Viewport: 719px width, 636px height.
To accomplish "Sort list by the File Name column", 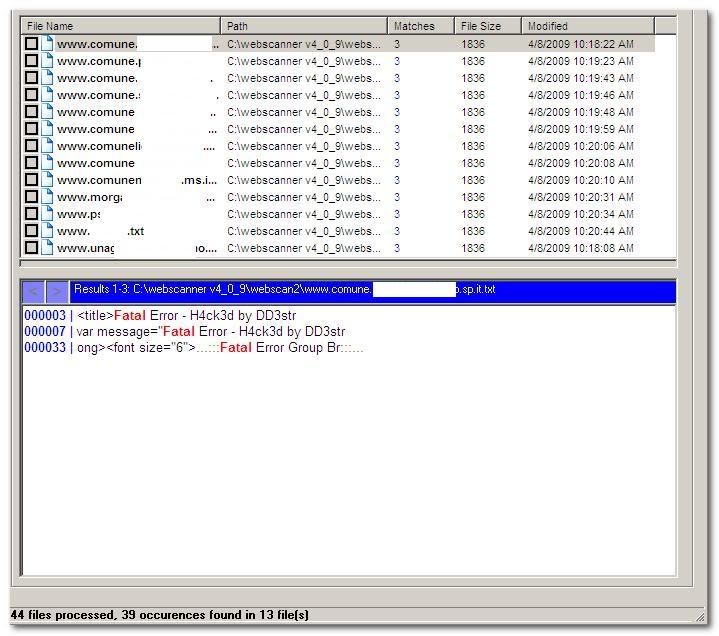I will (x=120, y=26).
